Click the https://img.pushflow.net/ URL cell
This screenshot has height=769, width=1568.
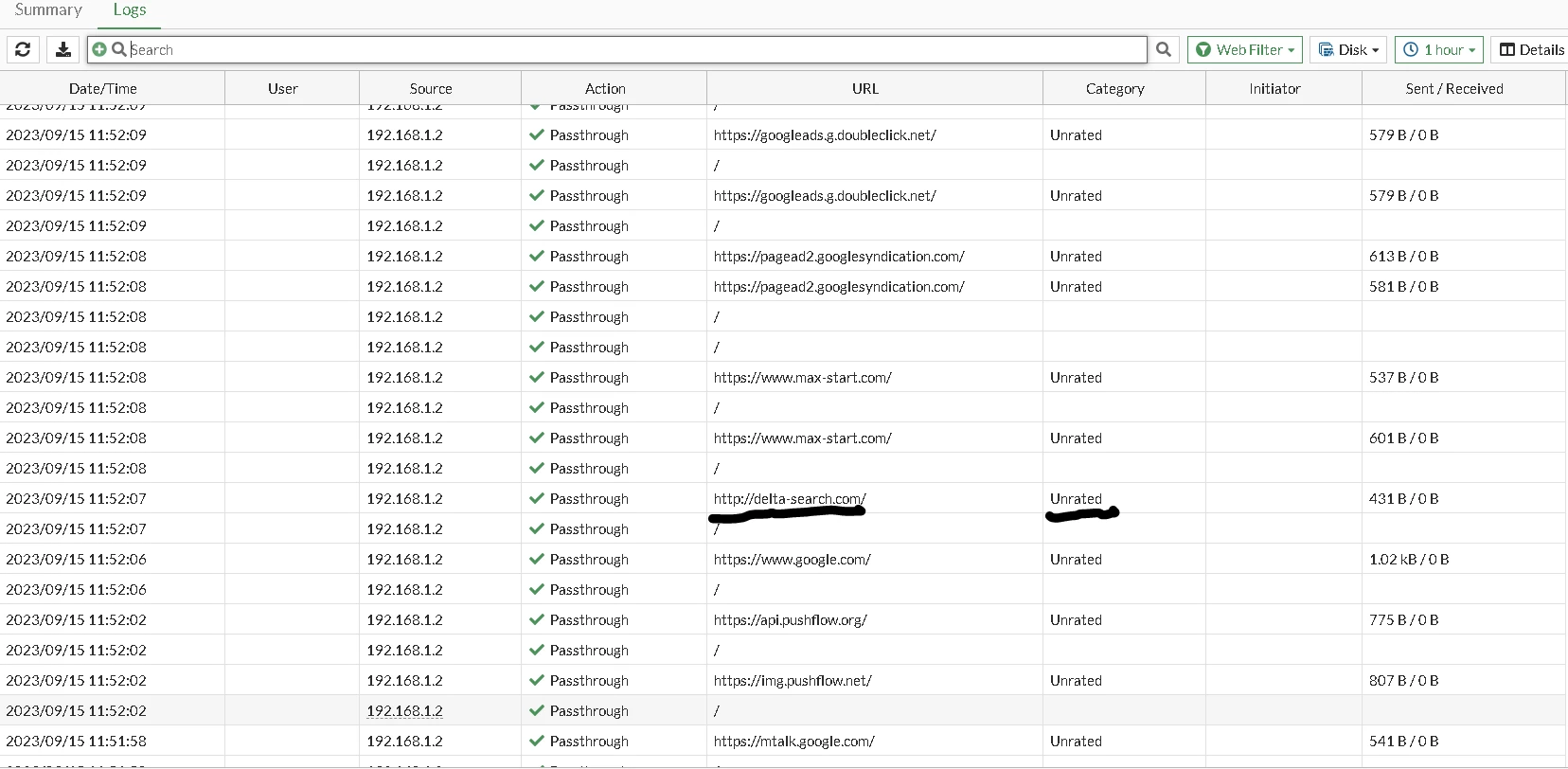coord(793,680)
